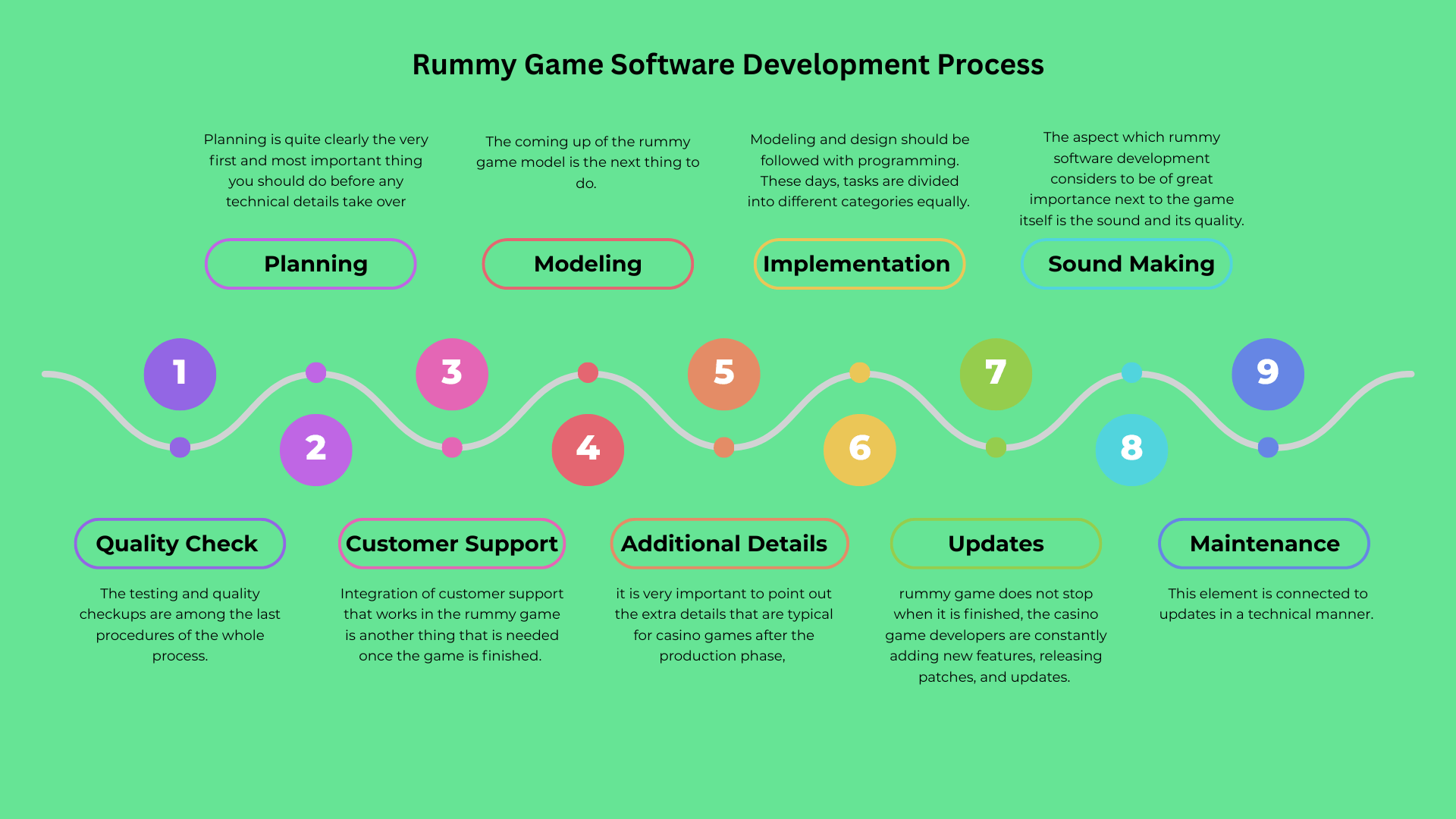Click the violet circle numbered 2
This screenshot has width=1456, height=819.
tap(315, 450)
